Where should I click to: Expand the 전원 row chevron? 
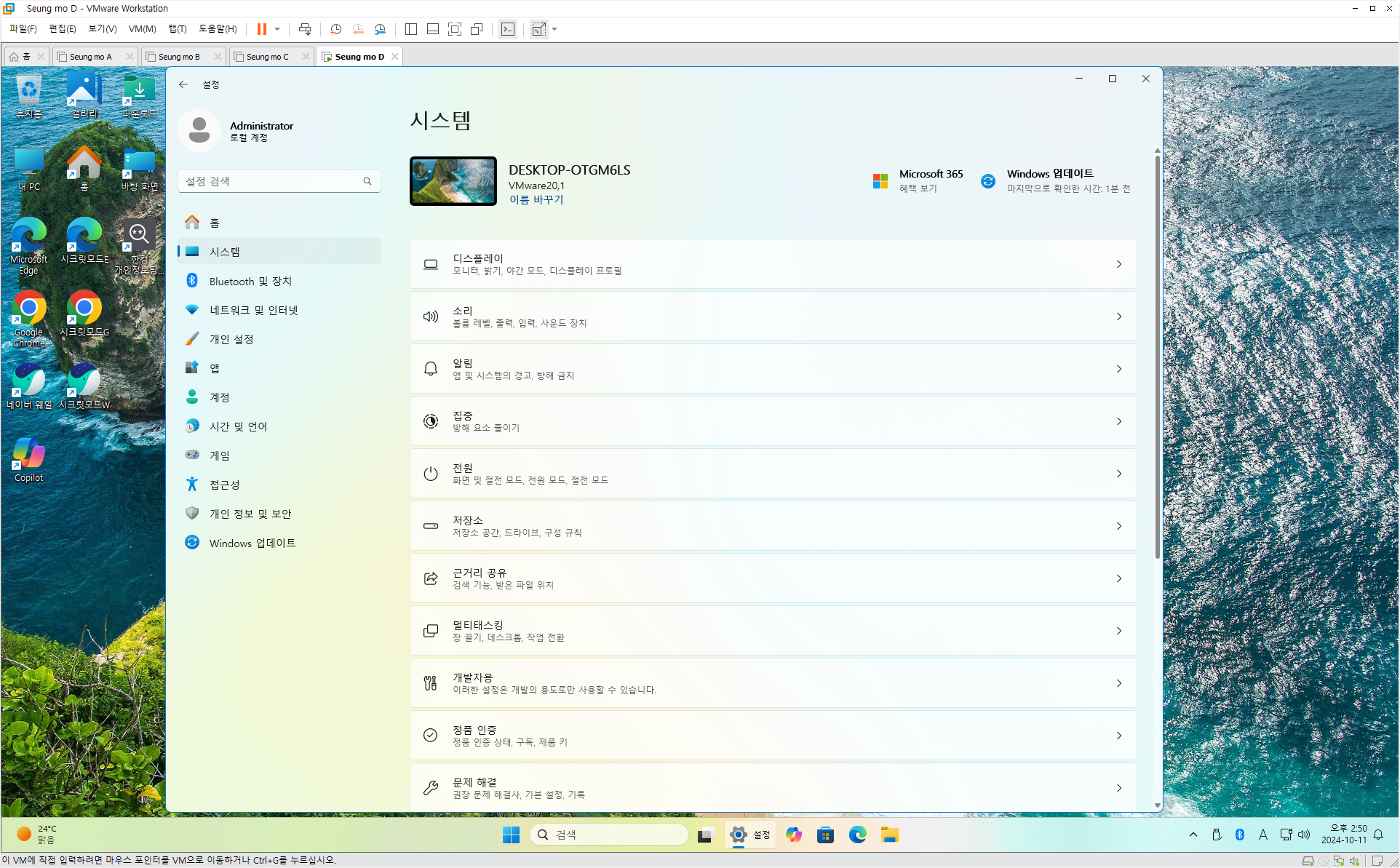pyautogui.click(x=1118, y=474)
